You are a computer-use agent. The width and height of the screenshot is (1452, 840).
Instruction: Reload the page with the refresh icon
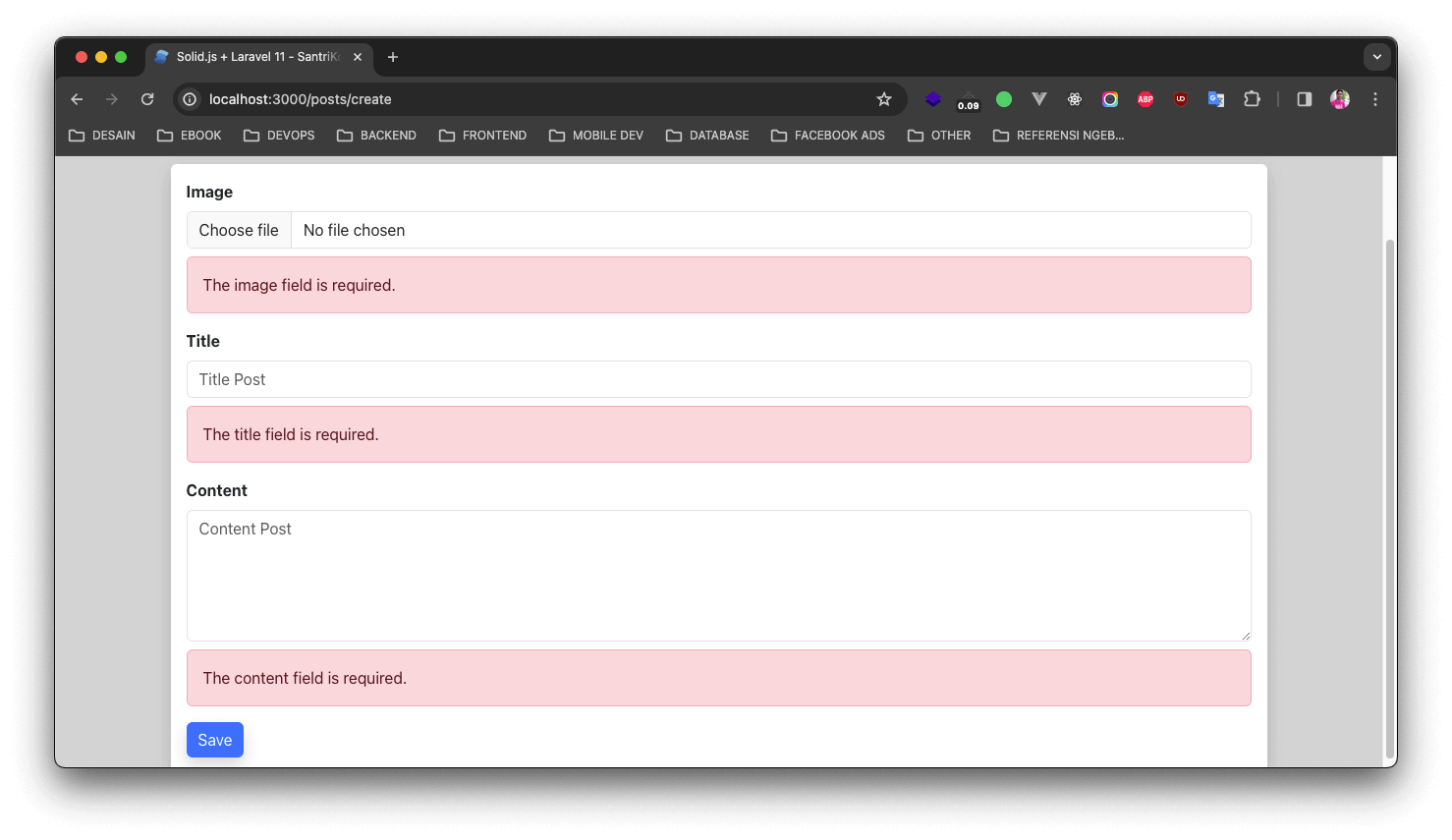point(147,99)
